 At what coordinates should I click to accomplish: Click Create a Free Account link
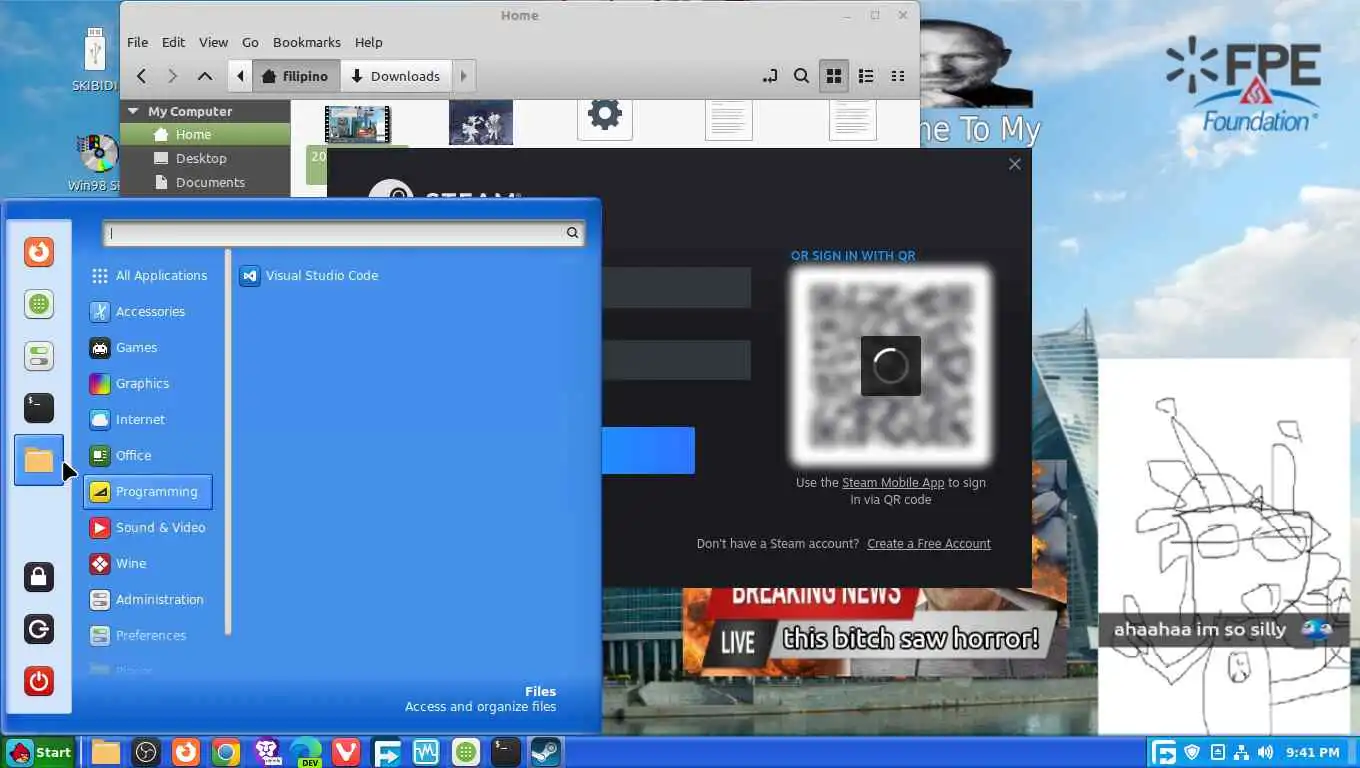pos(929,544)
